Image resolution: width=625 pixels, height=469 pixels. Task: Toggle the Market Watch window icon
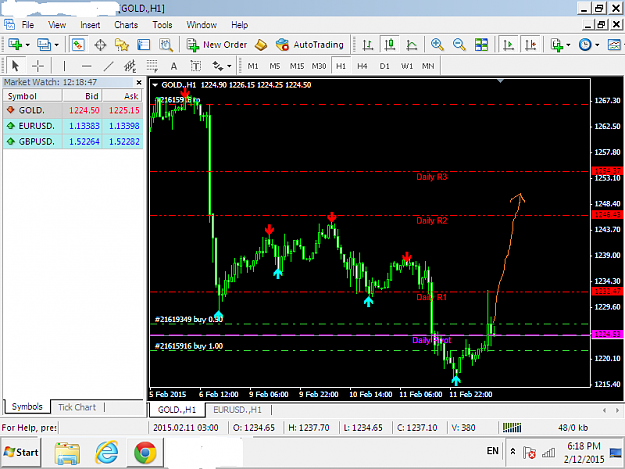coord(78,45)
